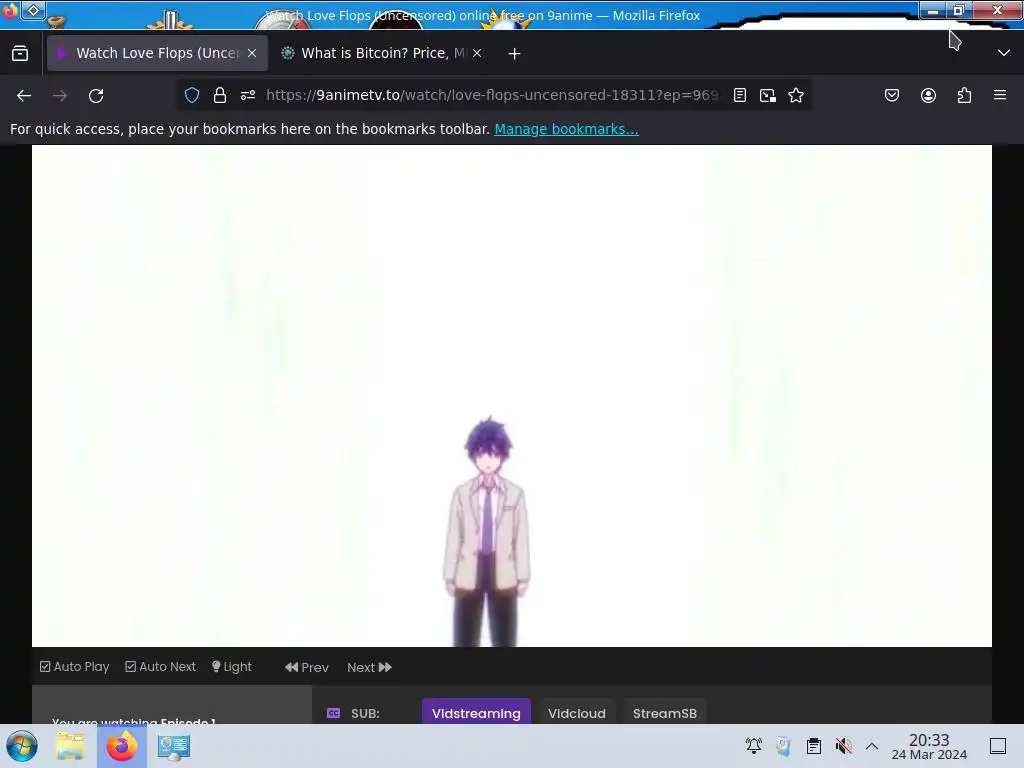Select Vidcloud server
Viewport: 1024px width, 768px height.
[577, 713]
